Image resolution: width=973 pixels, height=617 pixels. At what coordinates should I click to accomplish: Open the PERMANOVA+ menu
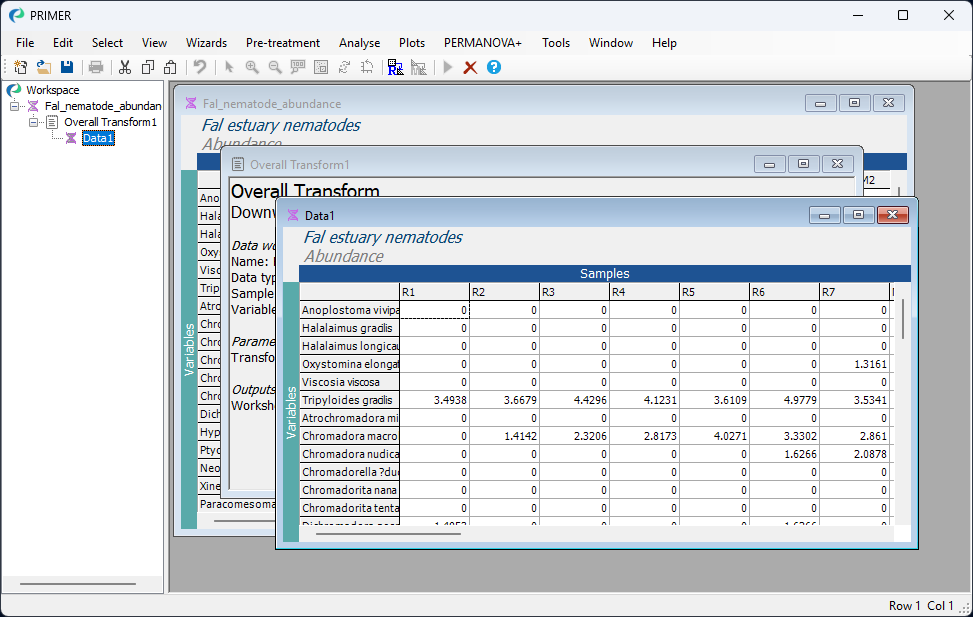tap(483, 43)
